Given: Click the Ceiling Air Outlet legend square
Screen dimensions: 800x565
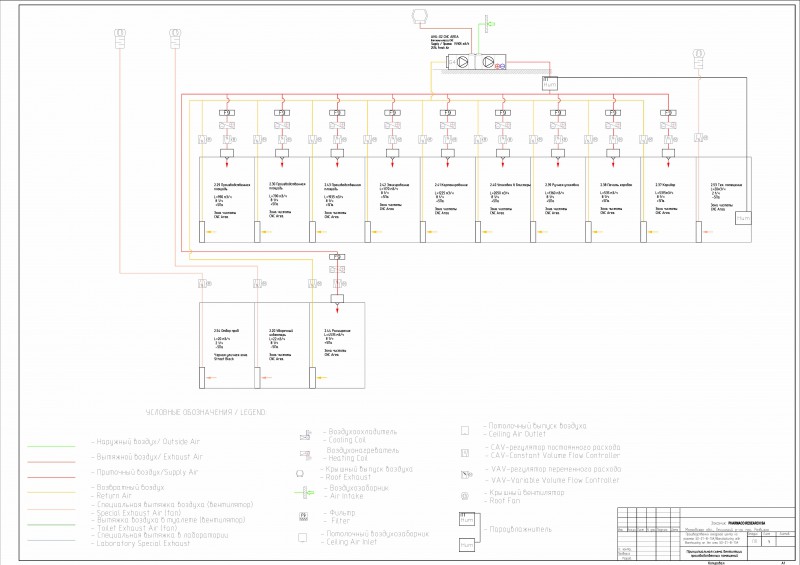Looking at the screenshot, I should (x=465, y=431).
